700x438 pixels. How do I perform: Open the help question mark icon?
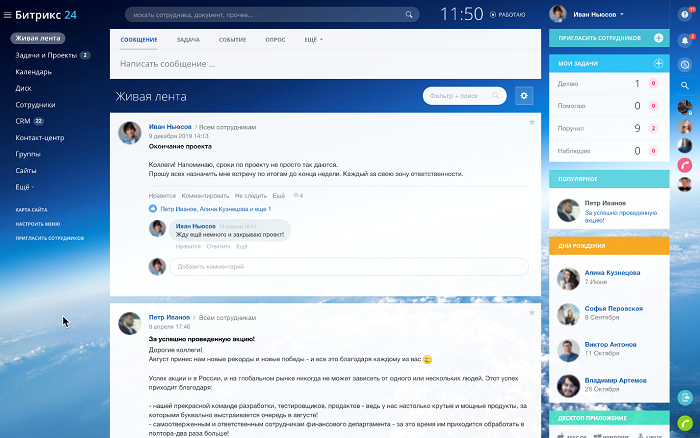[684, 15]
